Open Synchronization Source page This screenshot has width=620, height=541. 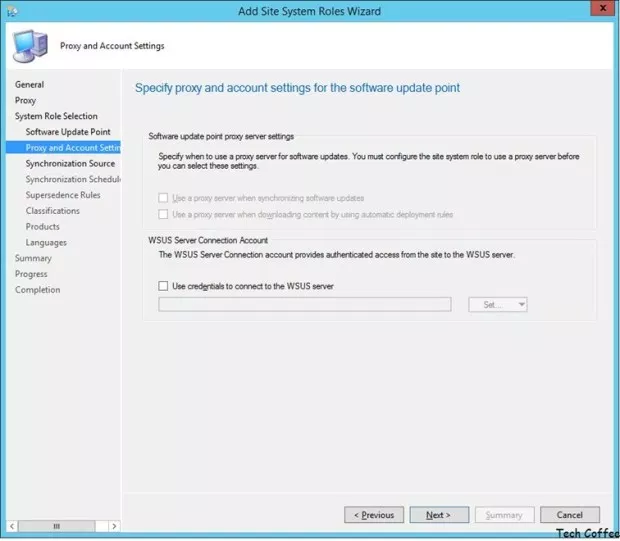coord(70,163)
